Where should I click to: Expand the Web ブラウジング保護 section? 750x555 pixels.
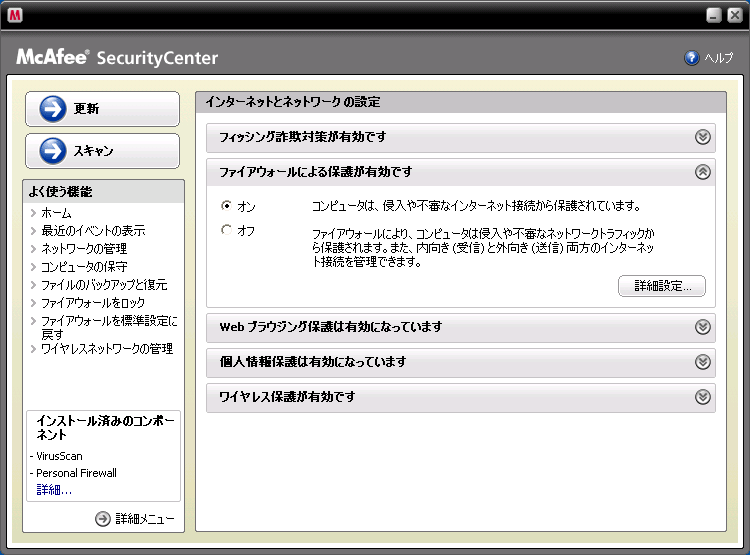pyautogui.click(x=703, y=327)
